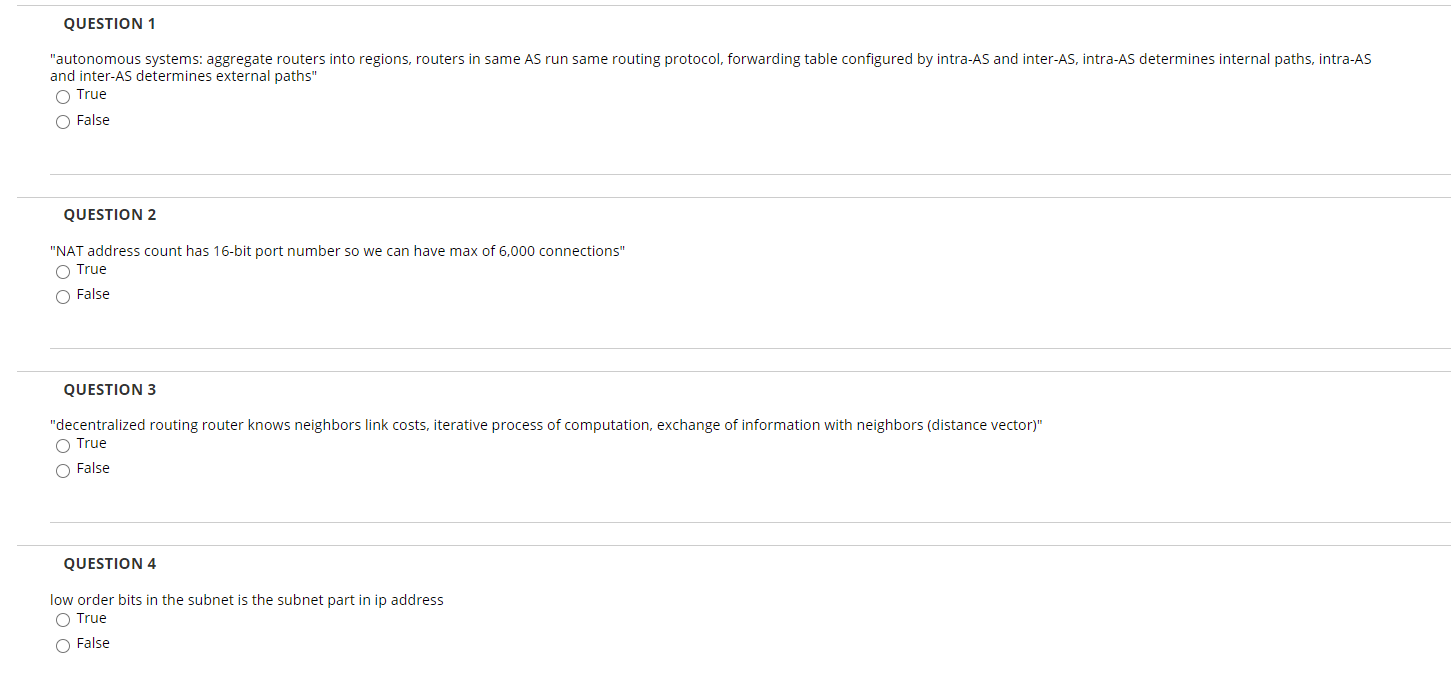The width and height of the screenshot is (1451, 695).
Task: Select True for Question 3
Action: (62, 445)
